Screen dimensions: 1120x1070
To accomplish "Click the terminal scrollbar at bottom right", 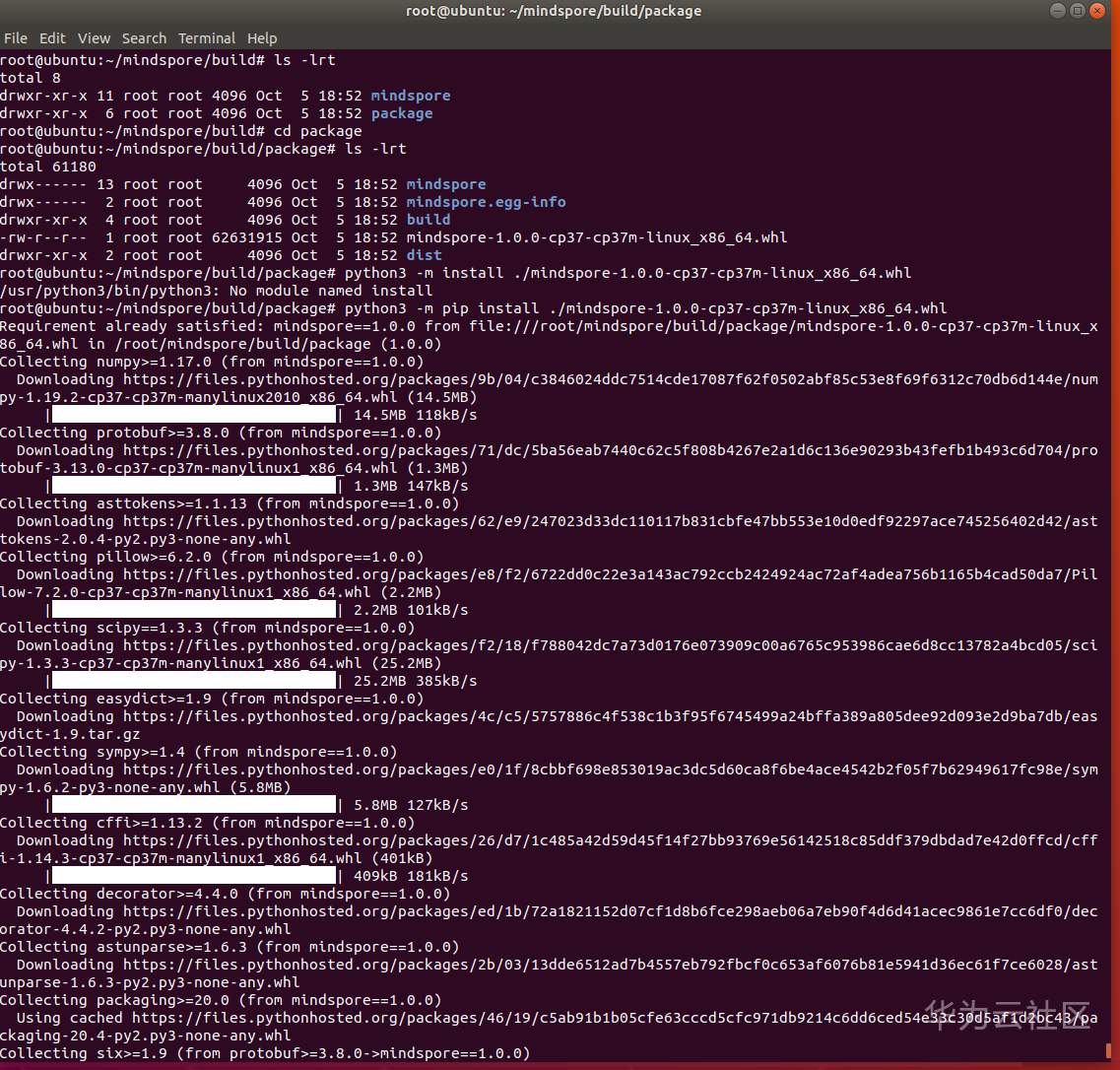I will 1108,1051.
